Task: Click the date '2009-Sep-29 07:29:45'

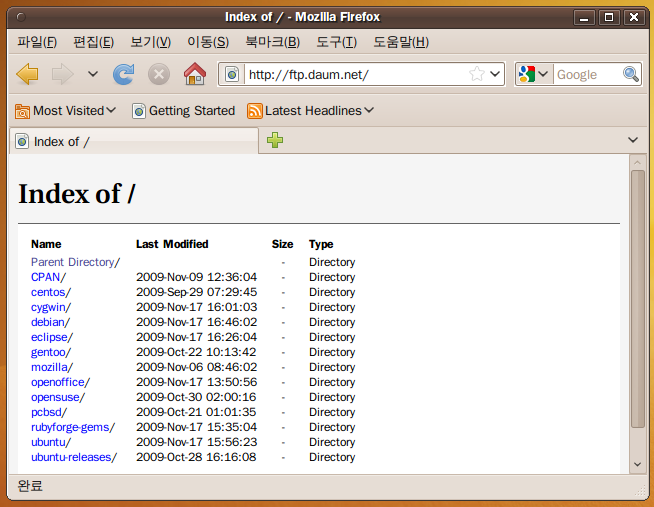Action: click(196, 292)
